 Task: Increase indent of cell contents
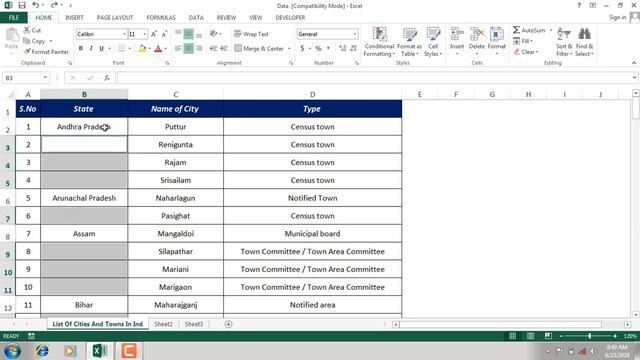click(x=224, y=49)
